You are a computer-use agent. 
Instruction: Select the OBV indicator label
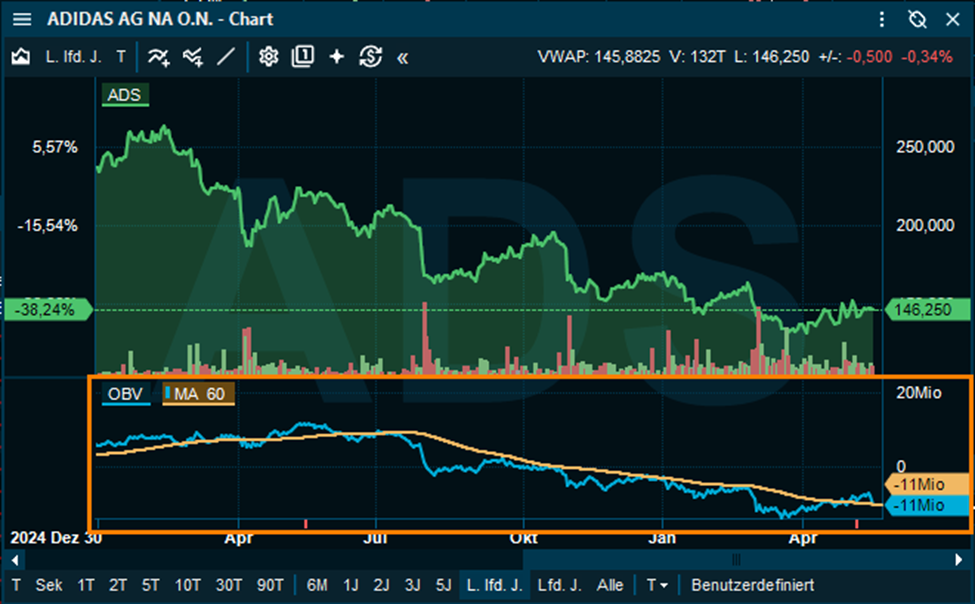pyautogui.click(x=125, y=394)
